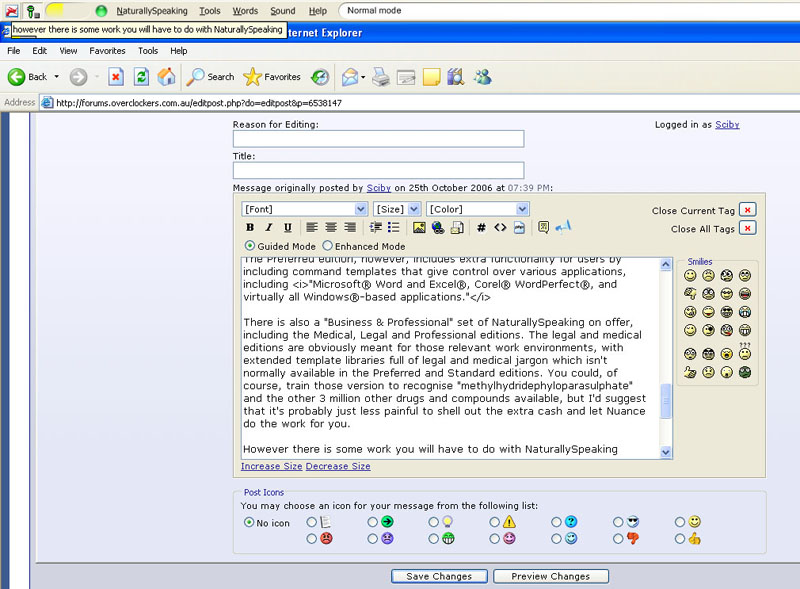Screen dimensions: 800x589
Task: Choose the warning triangle post icon radio
Action: pos(494,522)
